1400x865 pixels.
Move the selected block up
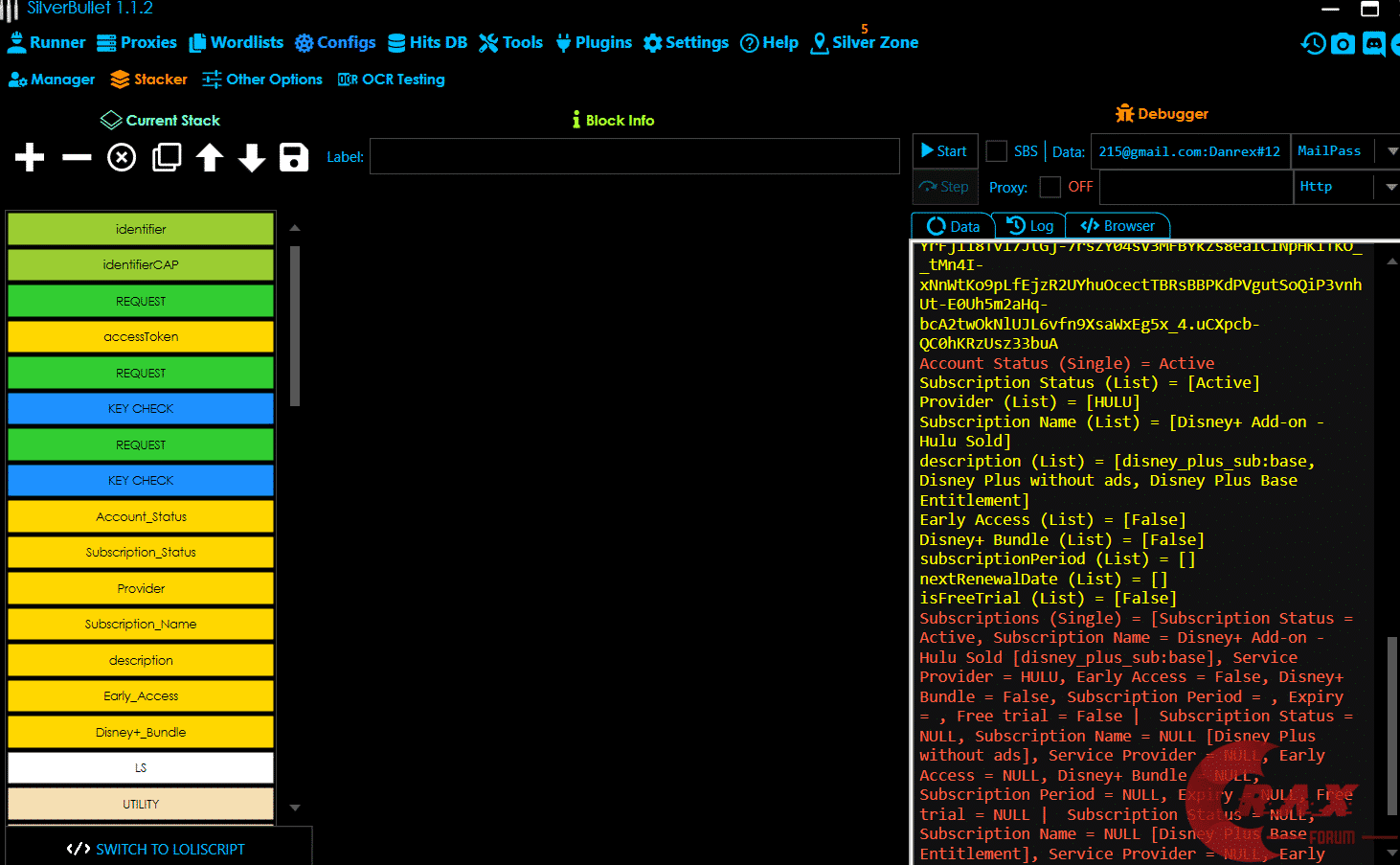pos(210,157)
